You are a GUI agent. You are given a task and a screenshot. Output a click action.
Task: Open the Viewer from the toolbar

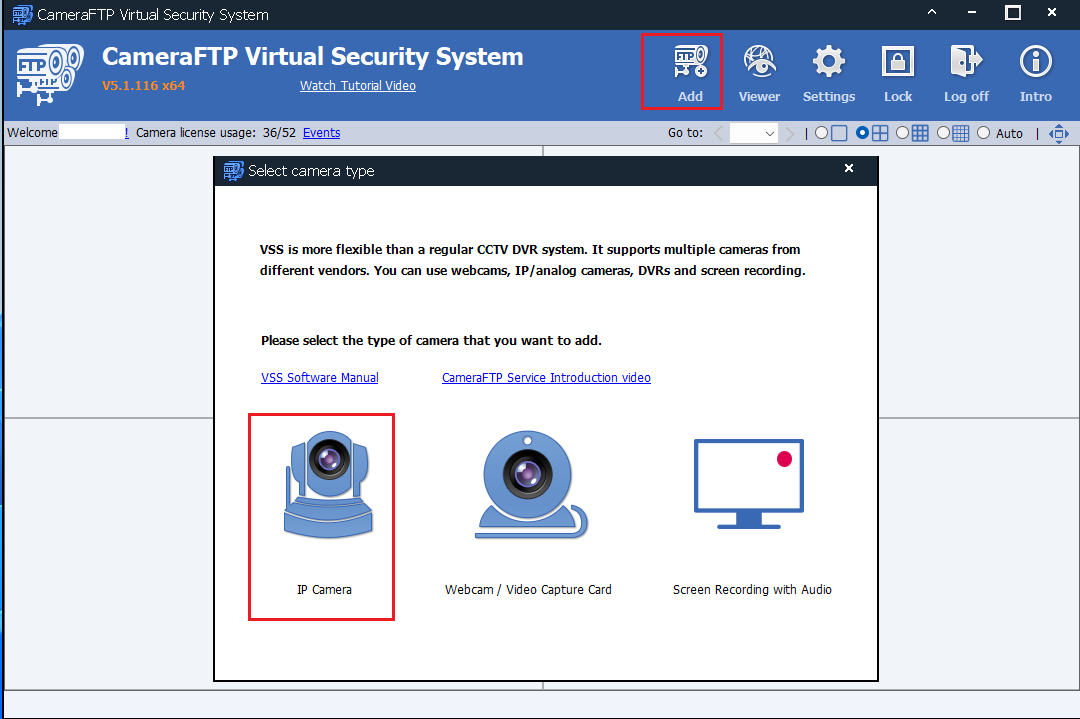point(759,71)
